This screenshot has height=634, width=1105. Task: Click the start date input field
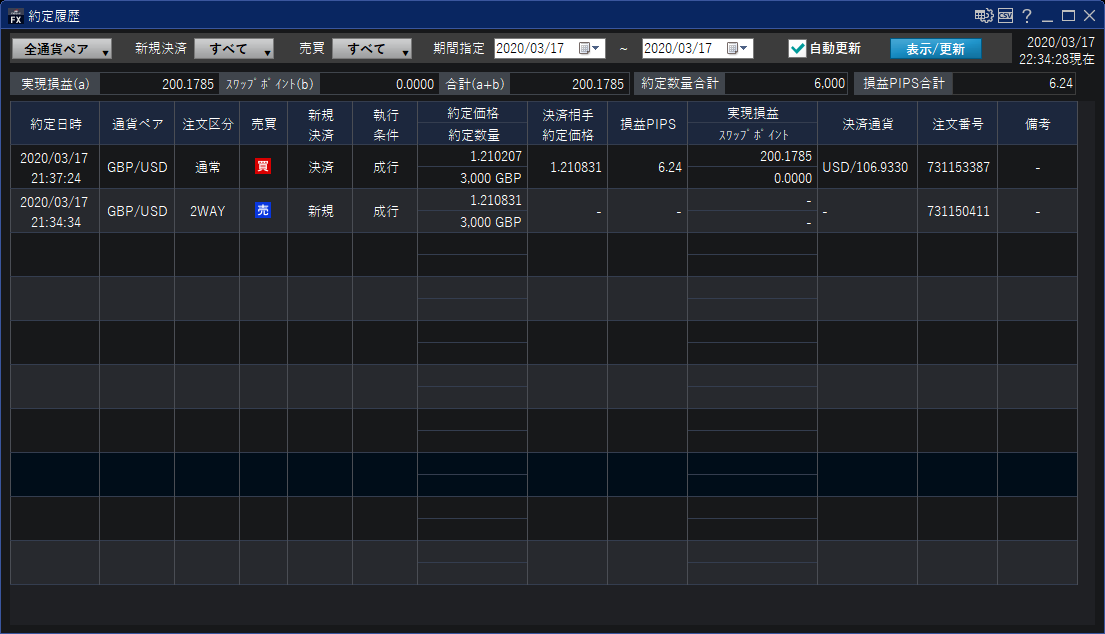[534, 48]
